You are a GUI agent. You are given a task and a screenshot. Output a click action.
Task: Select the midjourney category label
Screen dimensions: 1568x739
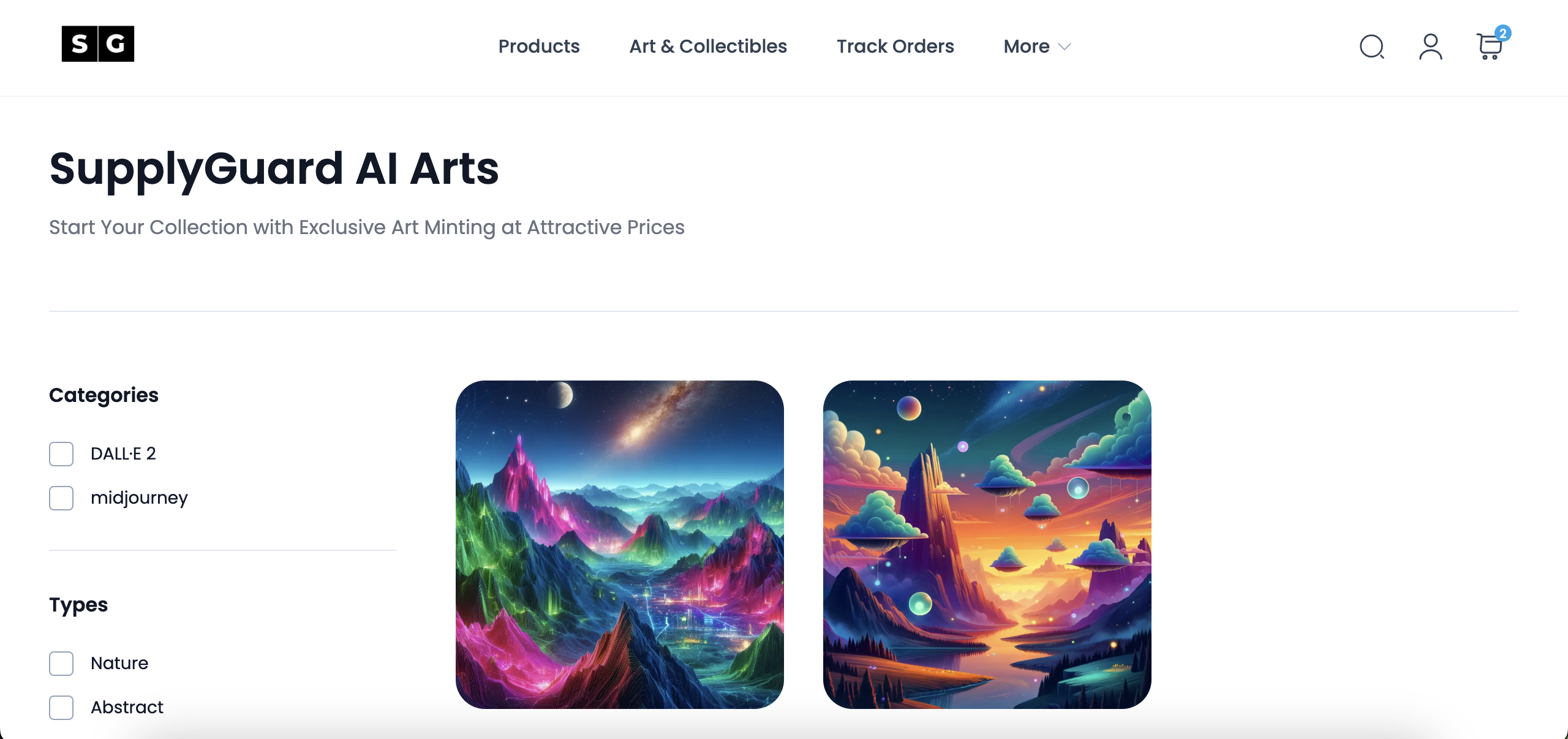[x=139, y=498]
